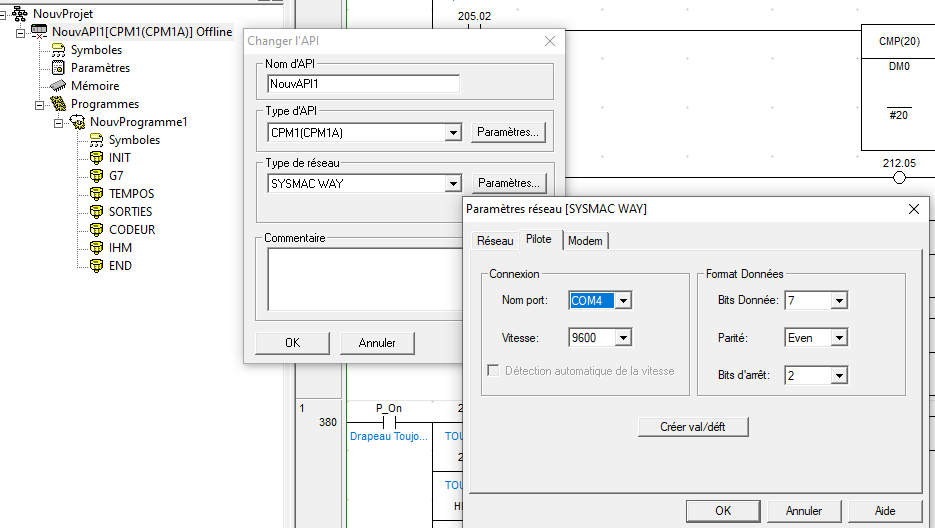Click the NouvAPI1 PLC device icon

(x=39, y=32)
